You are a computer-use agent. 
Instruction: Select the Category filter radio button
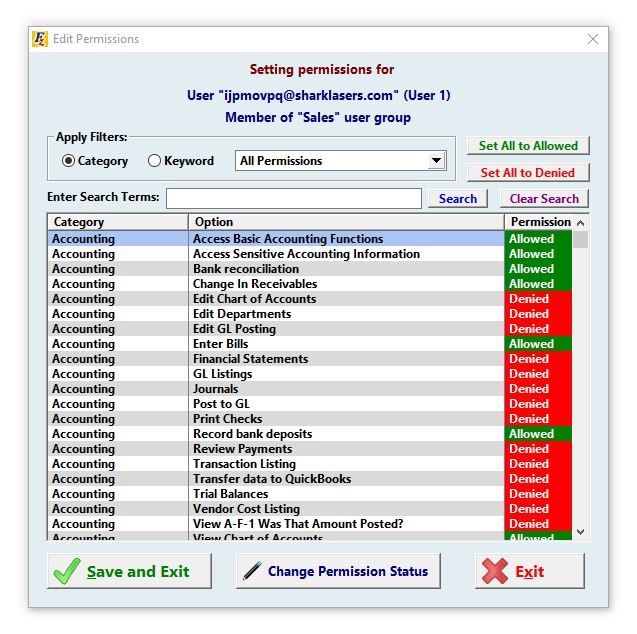coord(68,161)
